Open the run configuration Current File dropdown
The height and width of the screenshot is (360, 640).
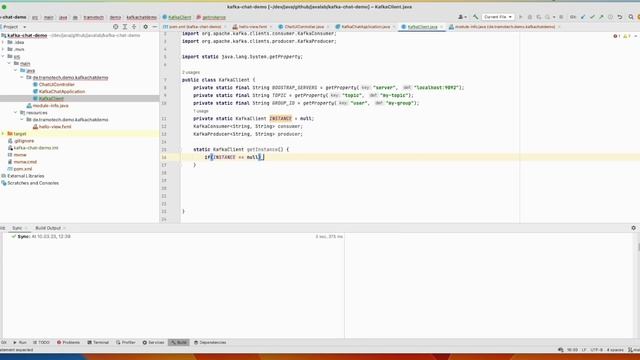click(x=498, y=17)
